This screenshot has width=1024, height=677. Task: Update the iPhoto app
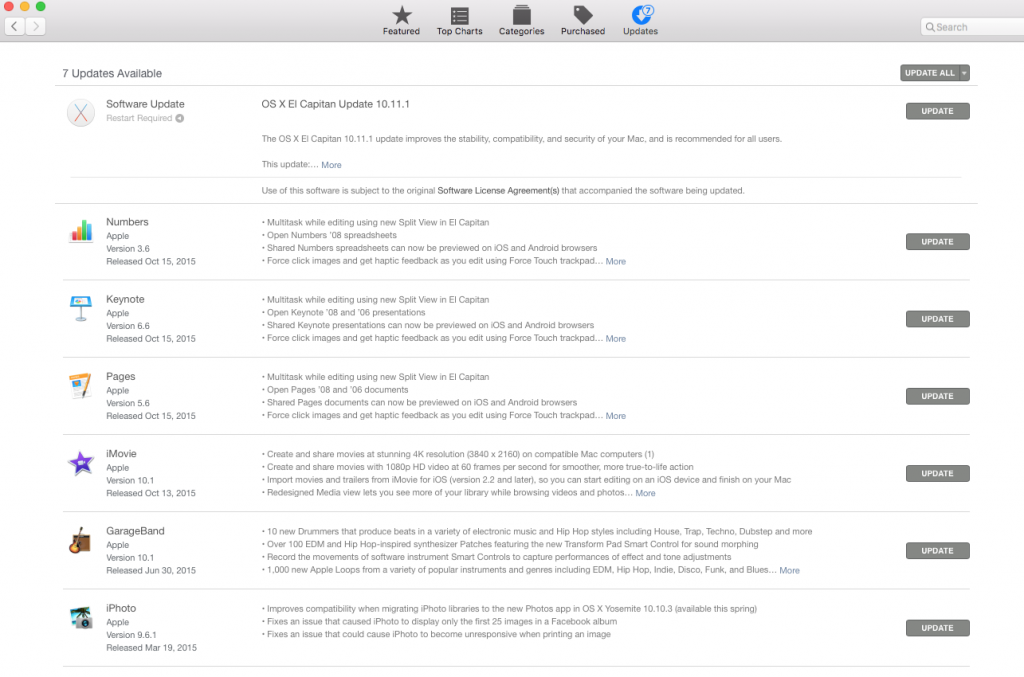tap(937, 628)
